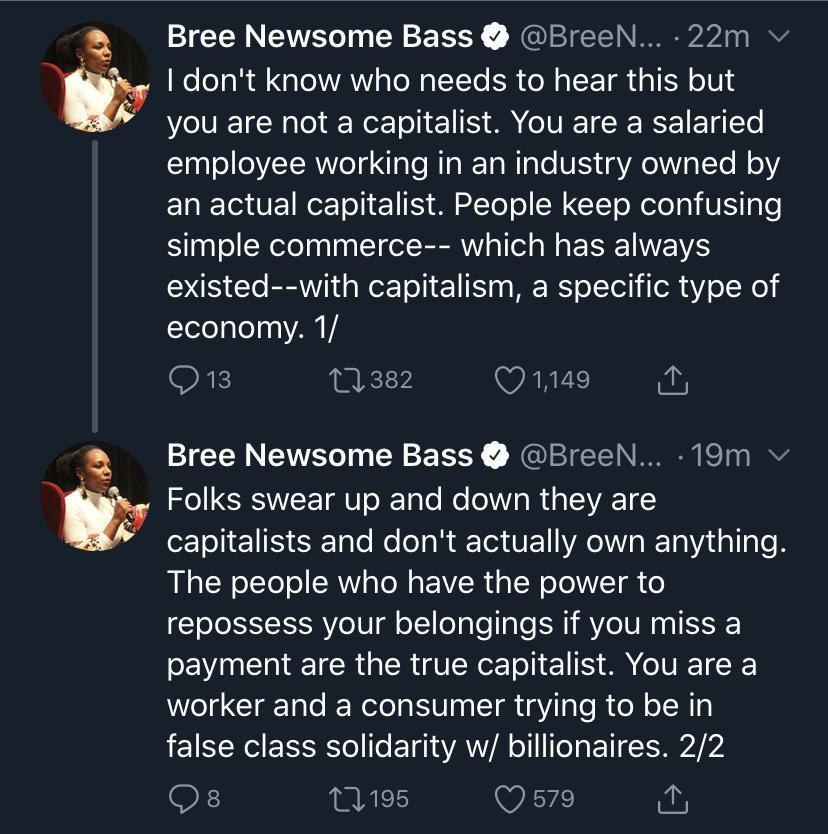Open Bree Newsome Bass name on first tweet
This screenshot has height=834, width=828.
320,37
